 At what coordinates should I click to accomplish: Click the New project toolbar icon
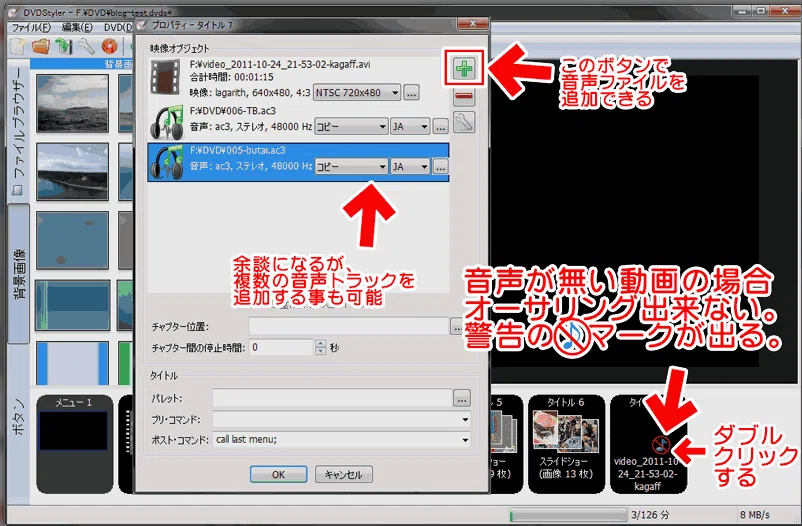tap(17, 47)
